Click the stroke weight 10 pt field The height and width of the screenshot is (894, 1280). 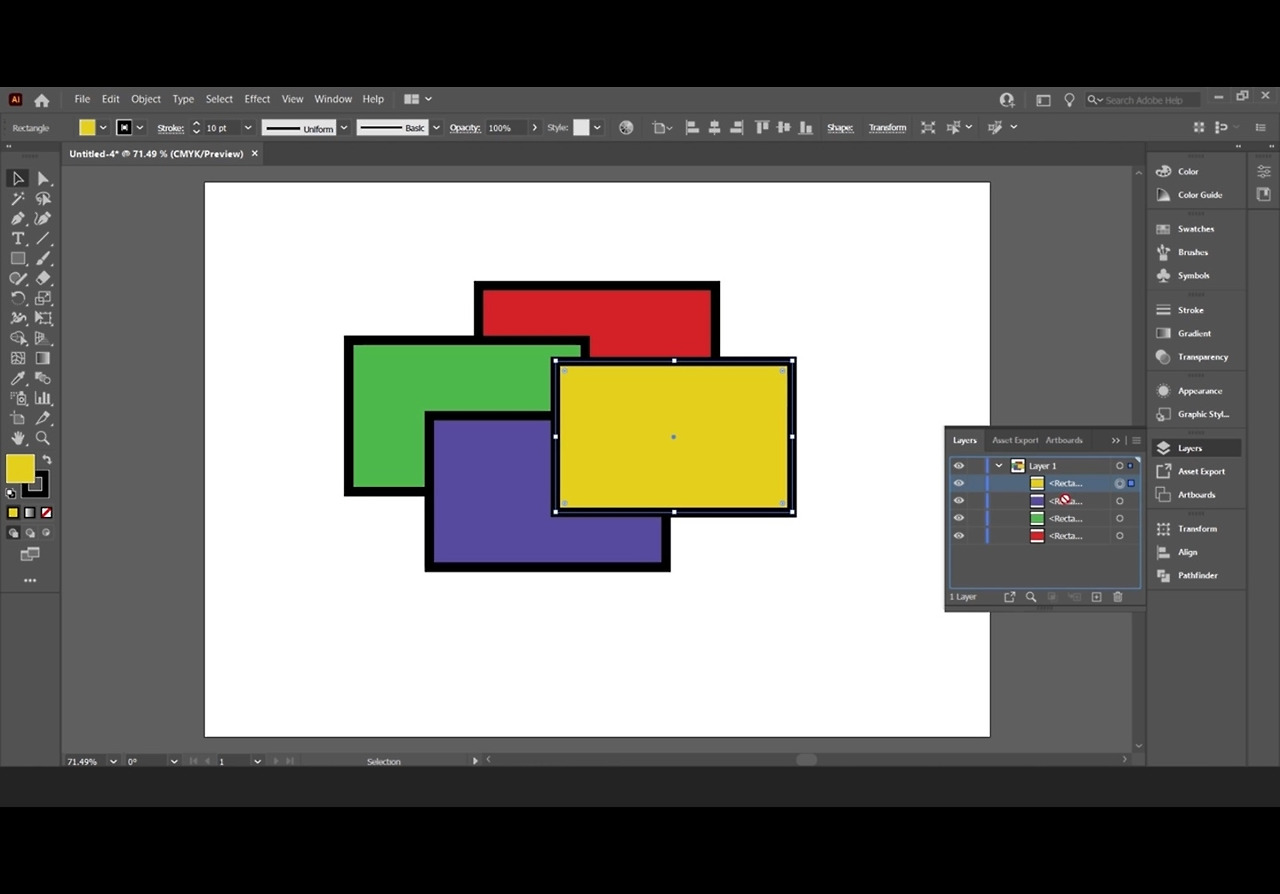222,128
